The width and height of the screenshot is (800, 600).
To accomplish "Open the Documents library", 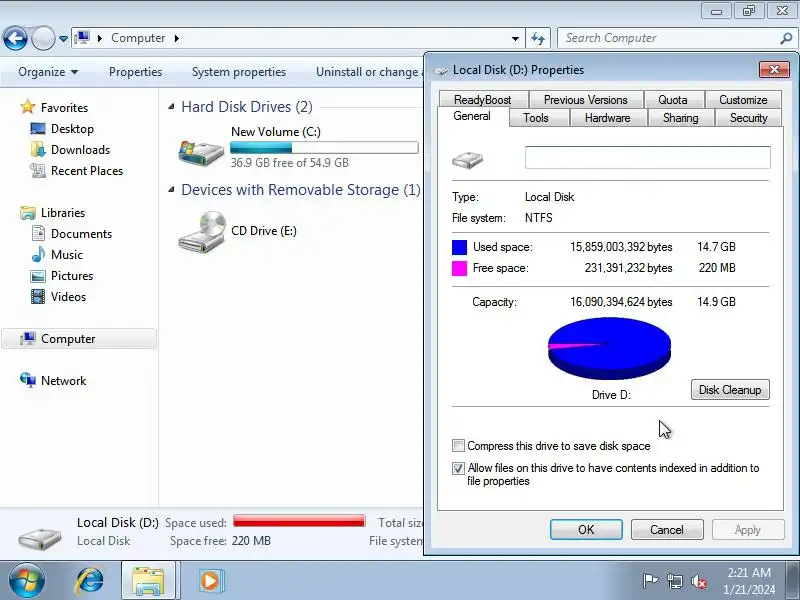I will click(x=81, y=234).
